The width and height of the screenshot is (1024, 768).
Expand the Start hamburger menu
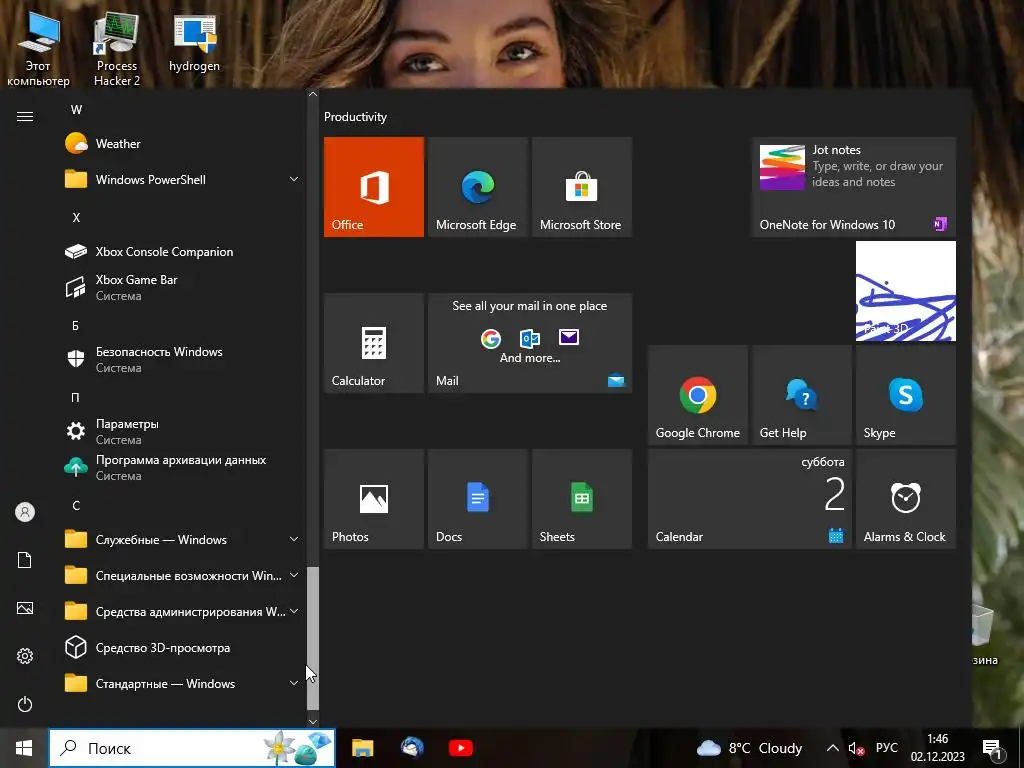point(25,116)
